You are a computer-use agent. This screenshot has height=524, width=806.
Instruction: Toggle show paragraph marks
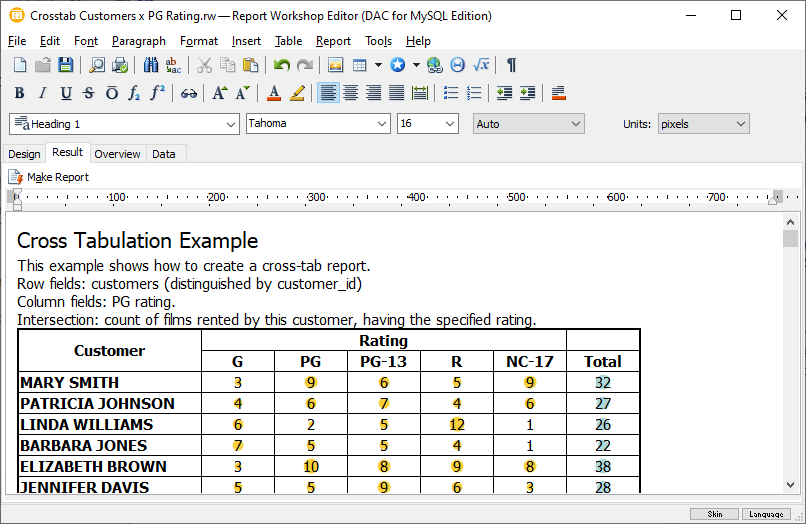coord(511,65)
